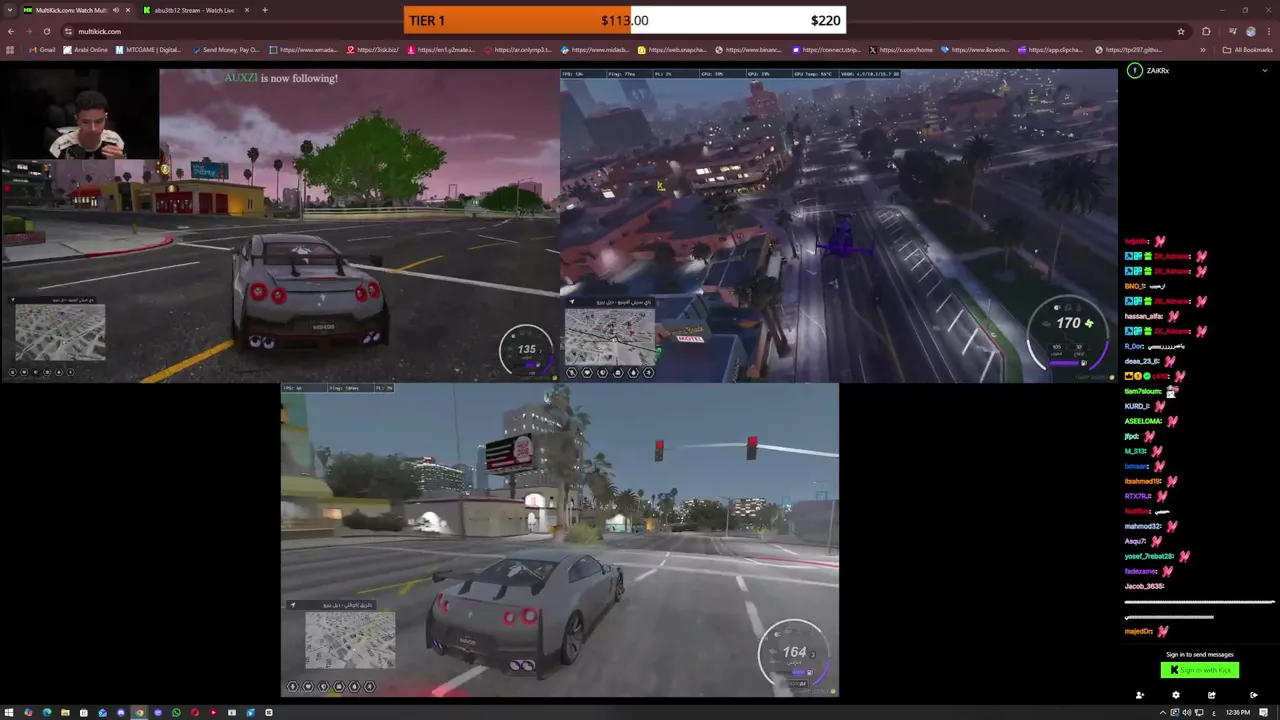Click username itsahmed19 in chat

tap(1143, 481)
